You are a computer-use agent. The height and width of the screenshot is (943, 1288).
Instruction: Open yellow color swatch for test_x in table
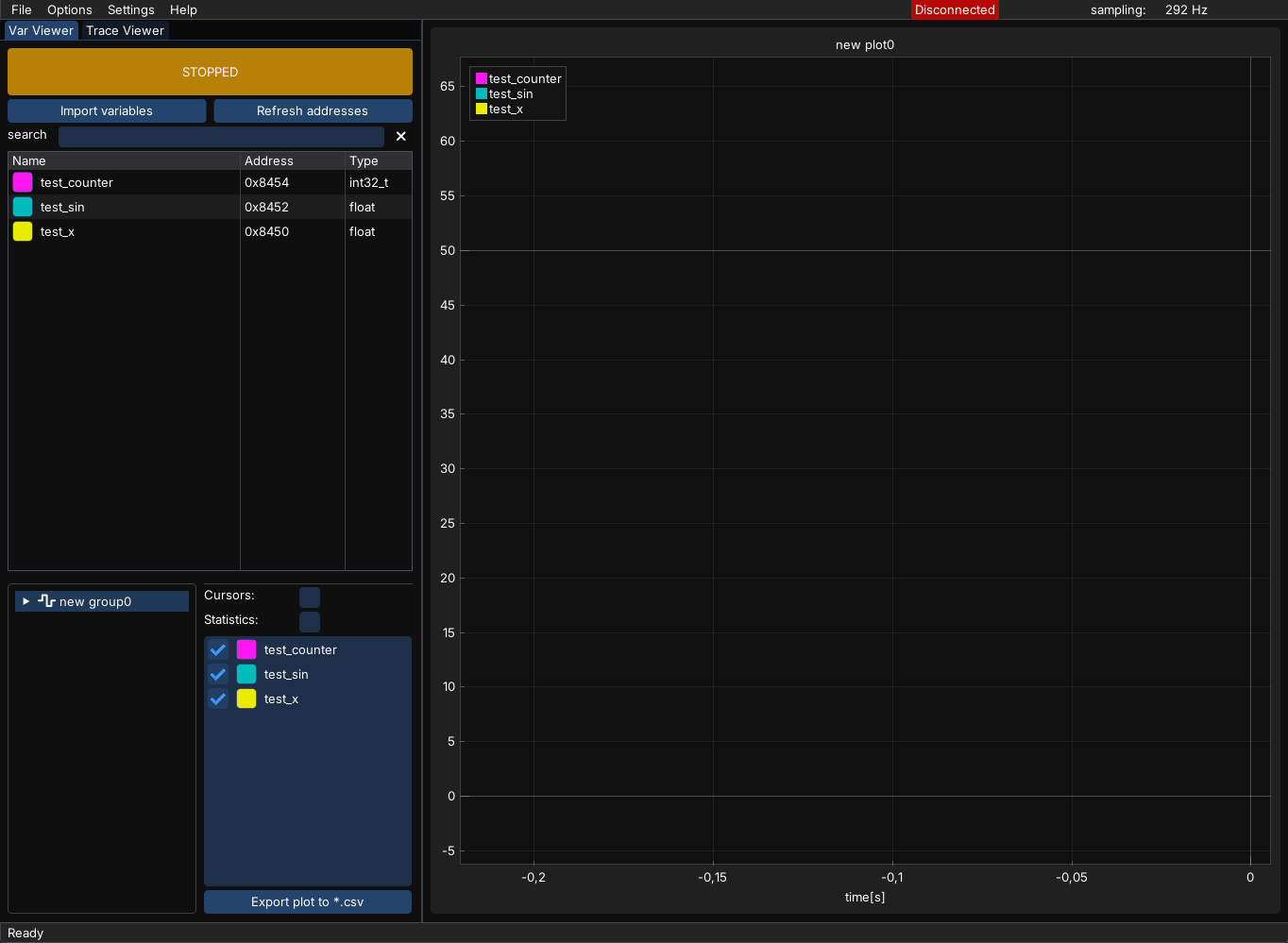(x=23, y=231)
